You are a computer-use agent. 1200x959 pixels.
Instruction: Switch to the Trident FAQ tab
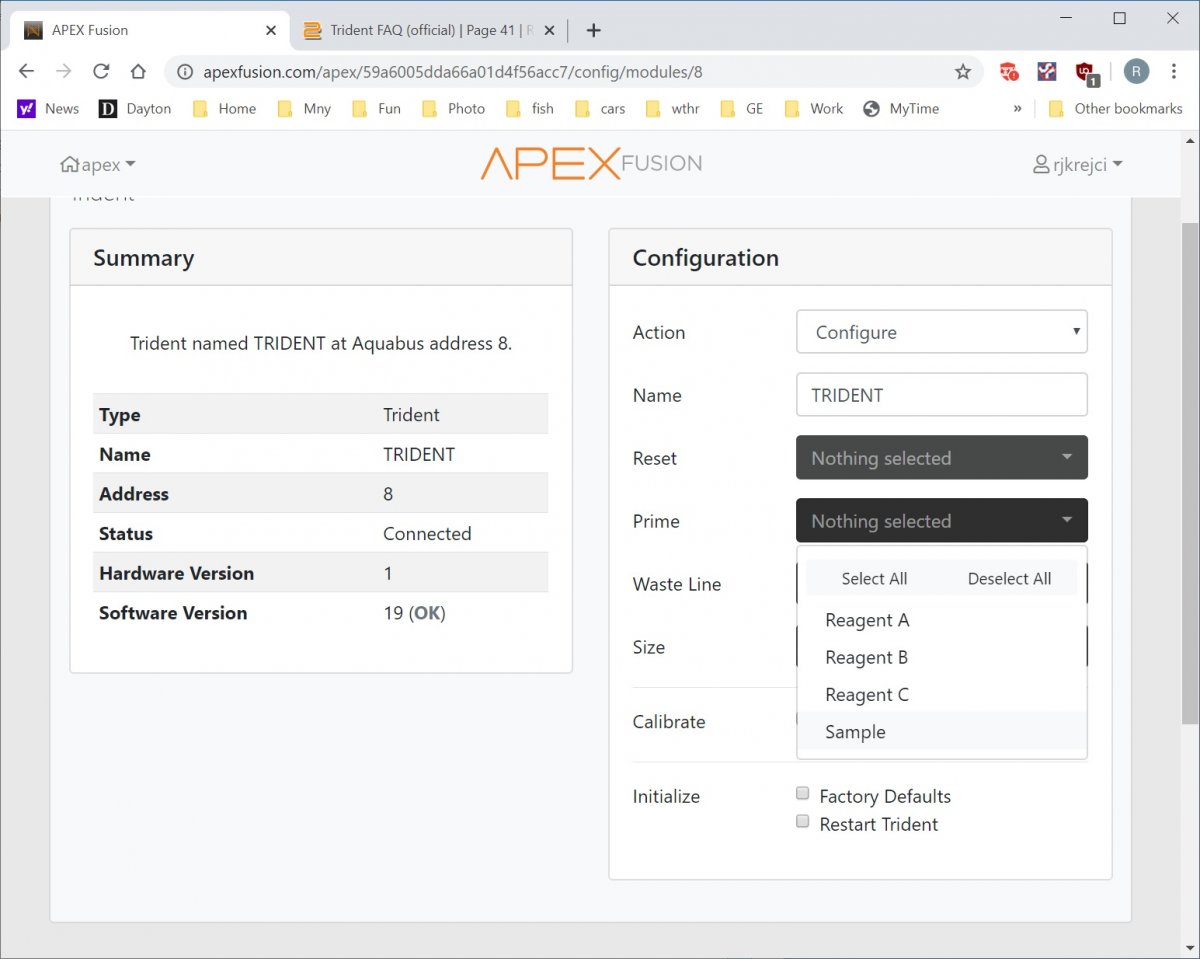[428, 30]
